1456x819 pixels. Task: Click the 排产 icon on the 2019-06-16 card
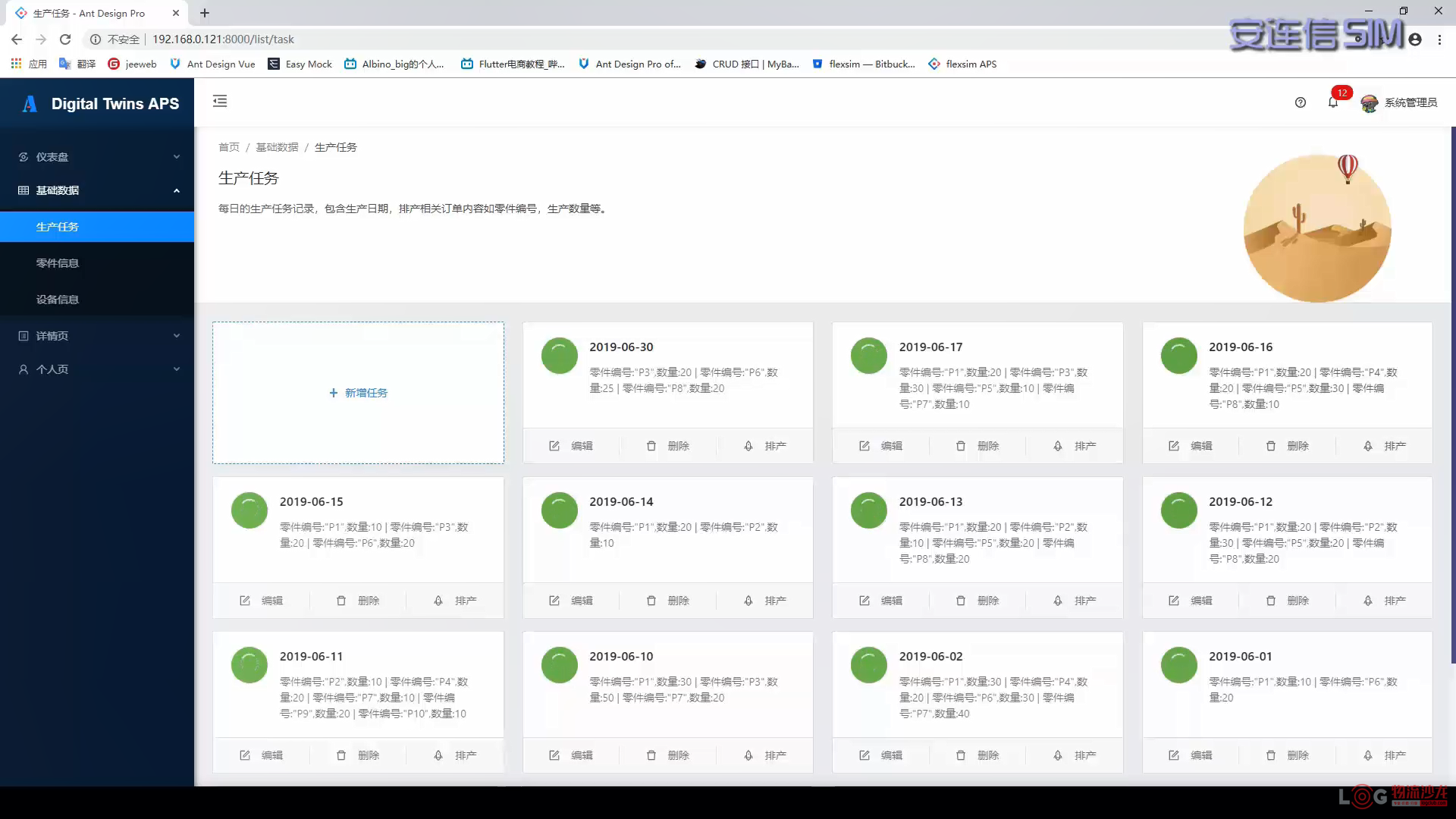click(x=1368, y=446)
